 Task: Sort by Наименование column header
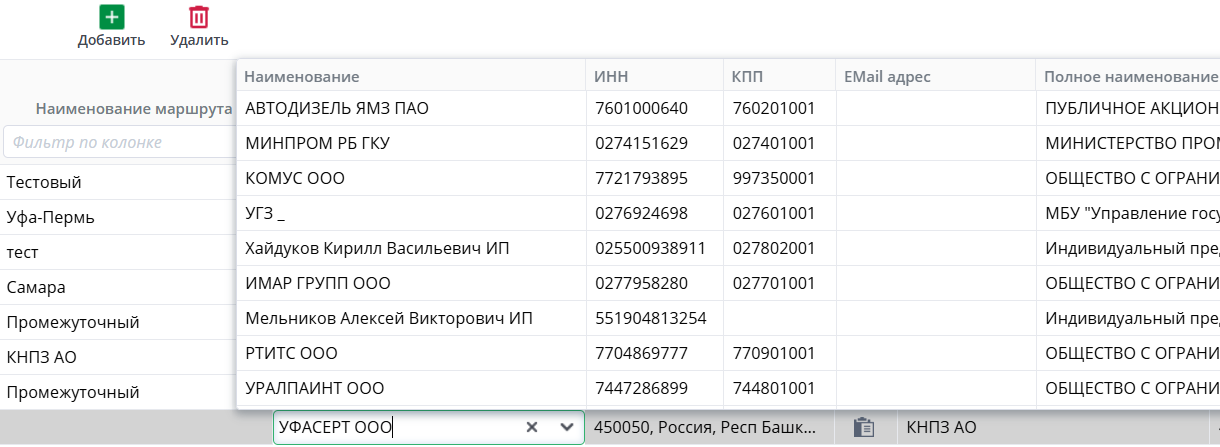301,77
